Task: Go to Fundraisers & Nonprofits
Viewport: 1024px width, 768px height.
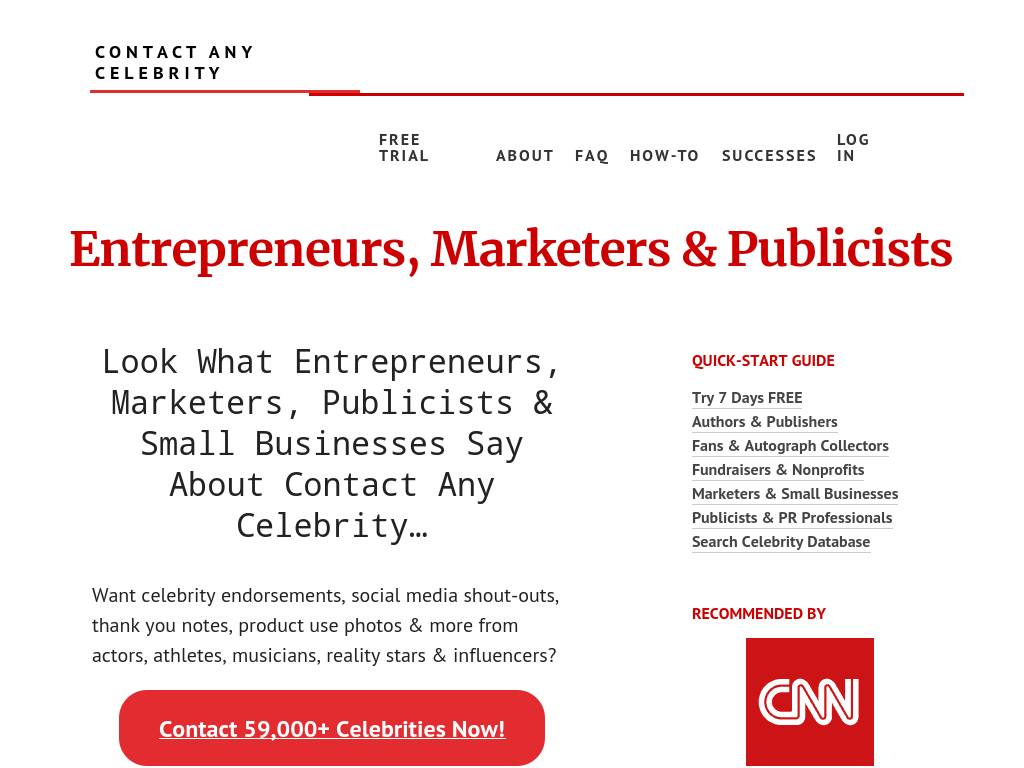Action: 778,470
